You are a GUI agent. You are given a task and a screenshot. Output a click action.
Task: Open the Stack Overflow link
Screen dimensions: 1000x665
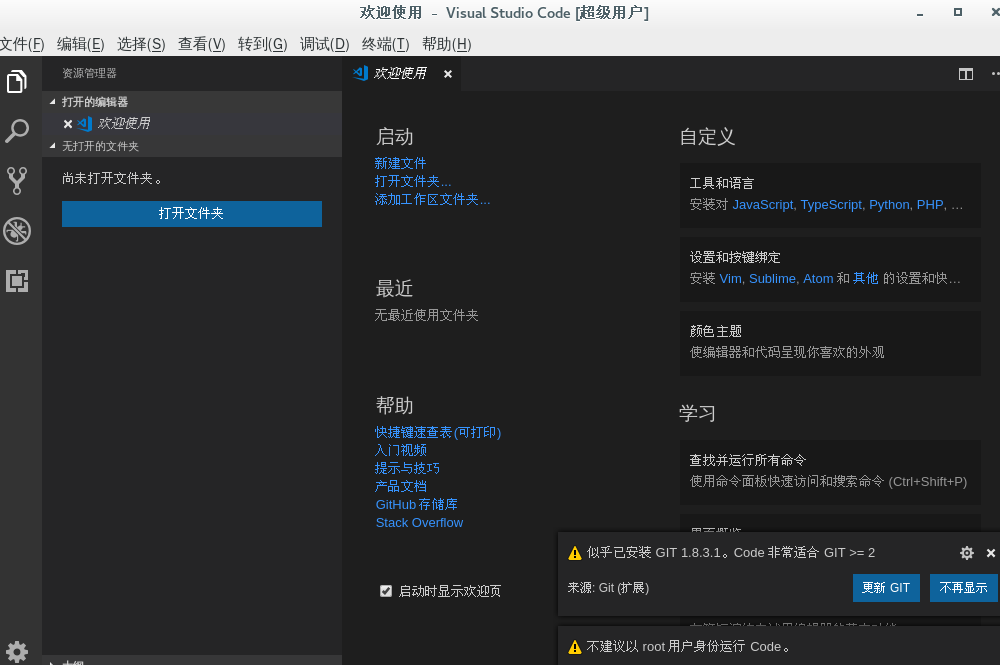tap(420, 523)
